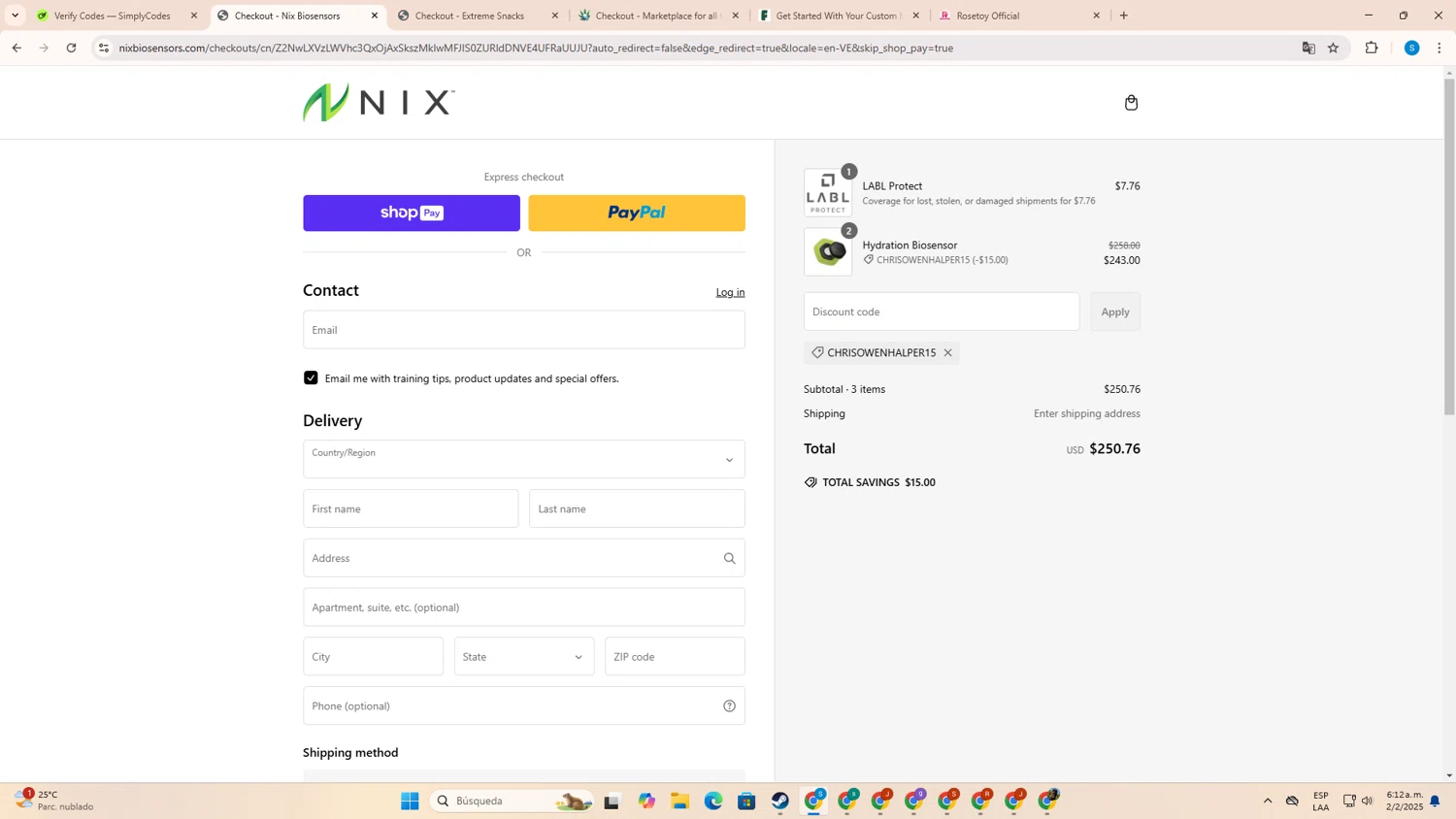Open Microsoft Store from the taskbar

(x=746, y=801)
